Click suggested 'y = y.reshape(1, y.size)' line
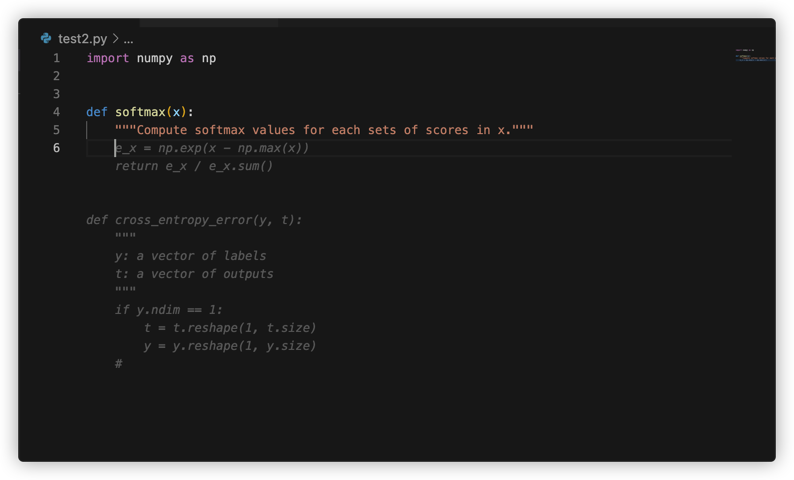This screenshot has height=480, width=794. click(230, 346)
